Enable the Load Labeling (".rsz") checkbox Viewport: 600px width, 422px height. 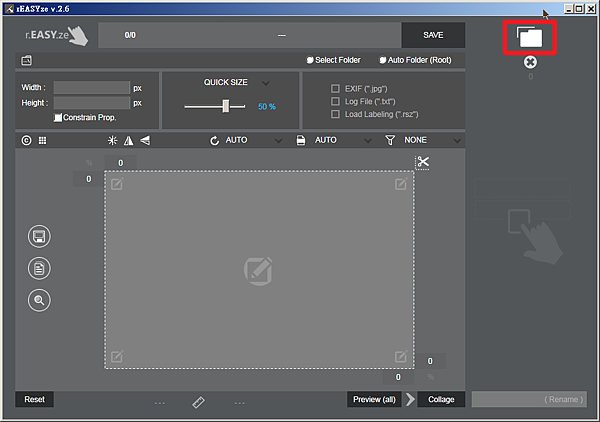tap(335, 114)
